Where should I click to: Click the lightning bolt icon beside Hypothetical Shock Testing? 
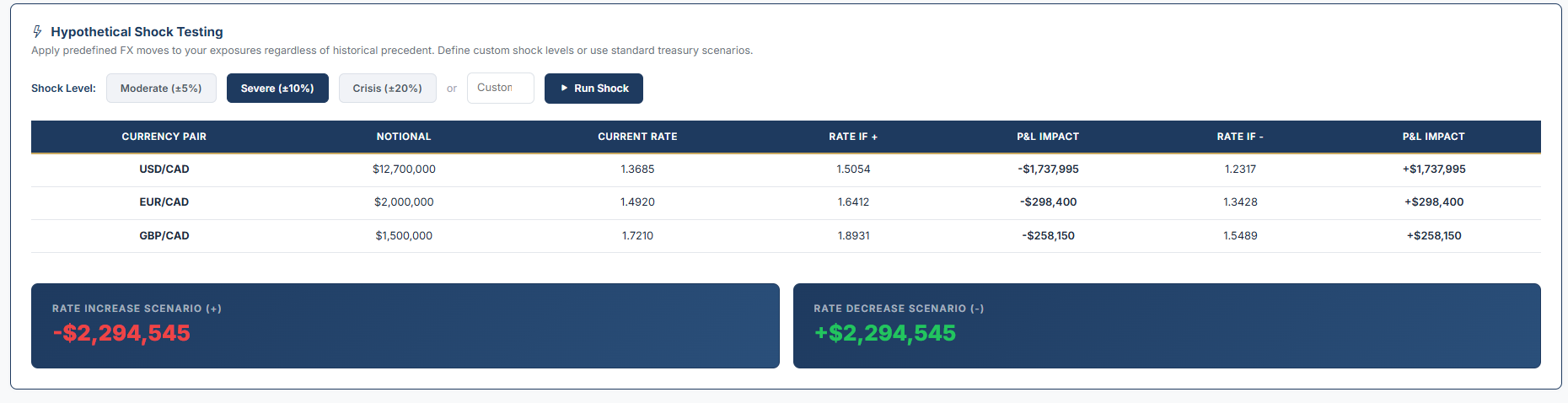(x=37, y=32)
